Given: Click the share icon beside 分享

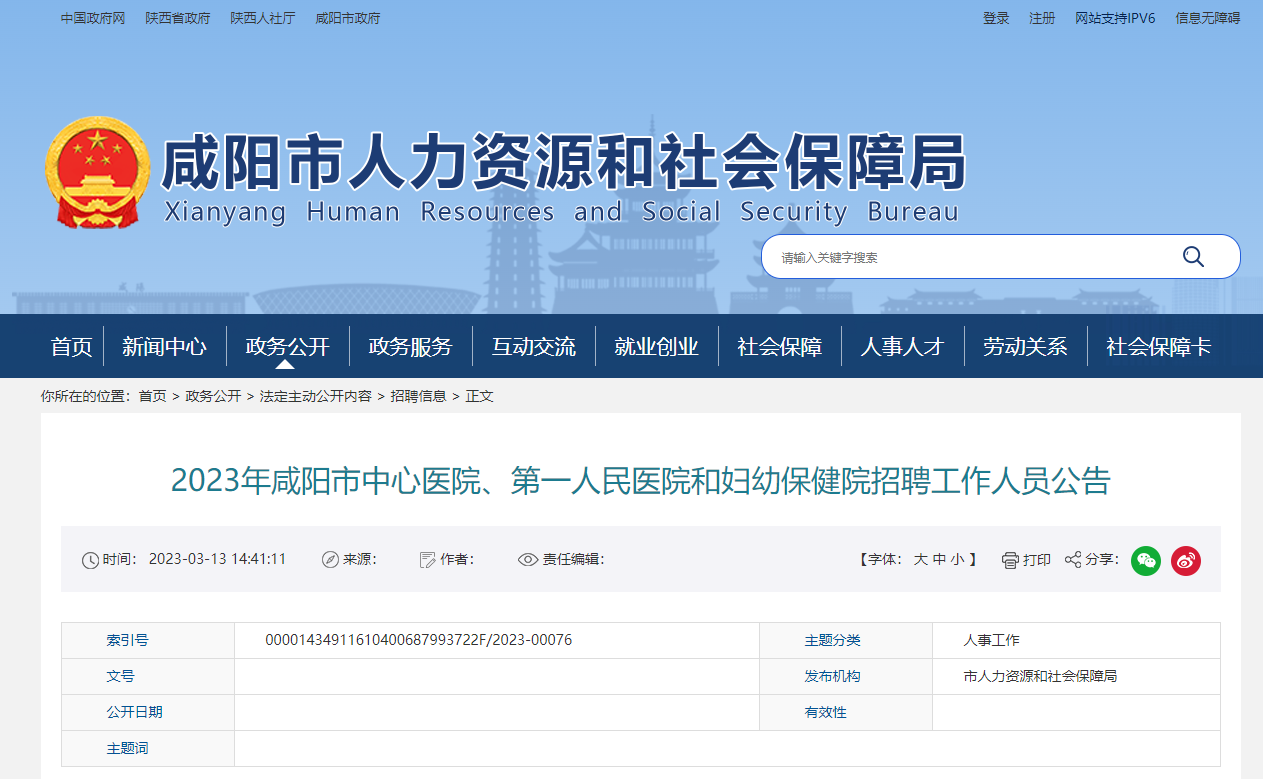Looking at the screenshot, I should pos(1073,559).
